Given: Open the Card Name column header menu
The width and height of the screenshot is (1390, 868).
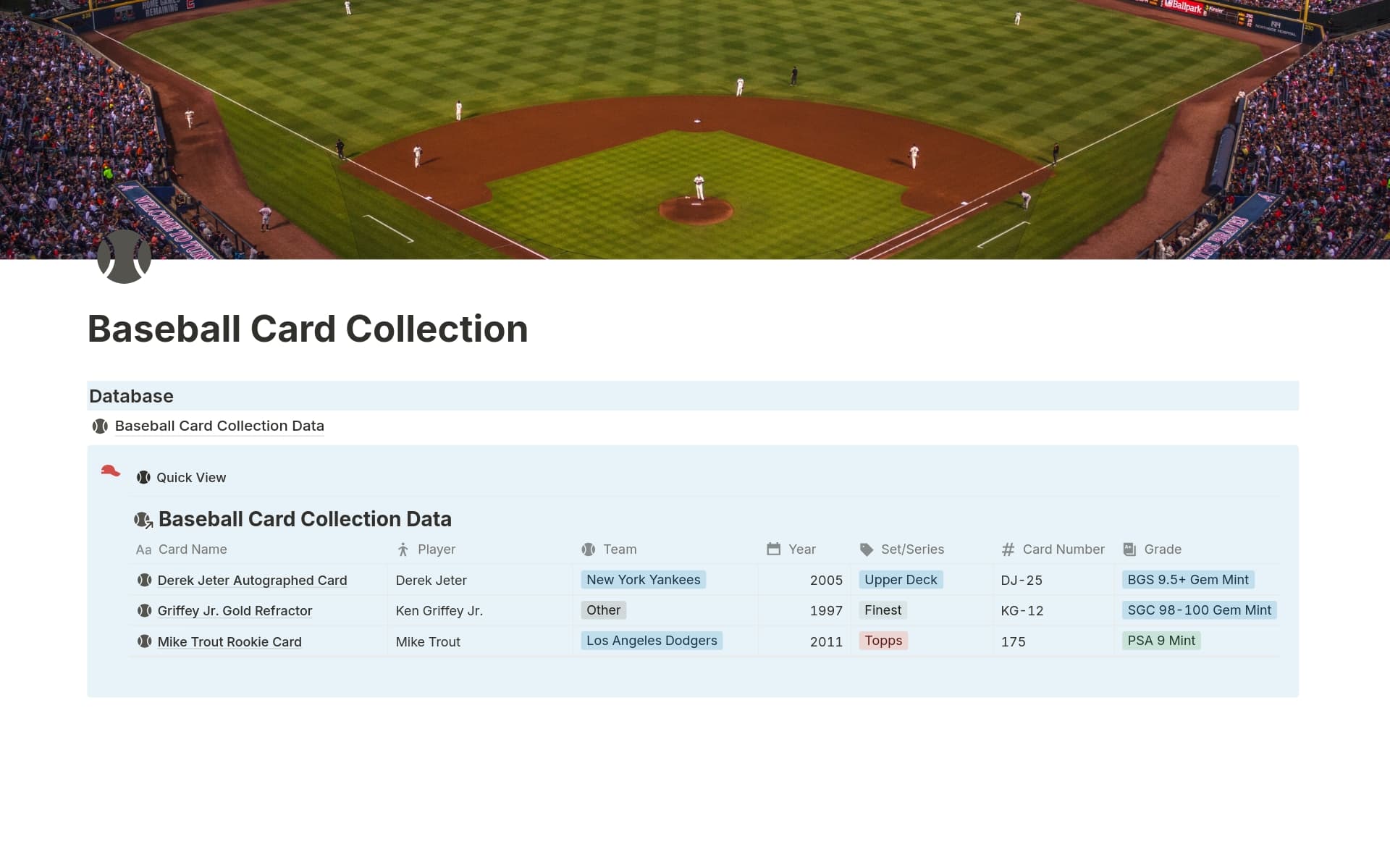Looking at the screenshot, I should (x=258, y=549).
